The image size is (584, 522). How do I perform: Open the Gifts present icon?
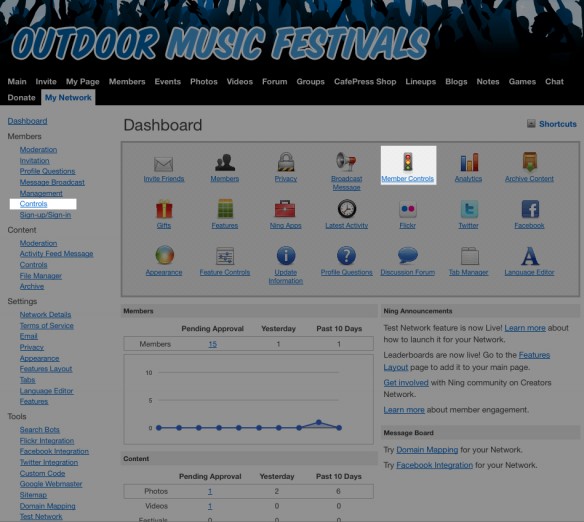pyautogui.click(x=164, y=209)
